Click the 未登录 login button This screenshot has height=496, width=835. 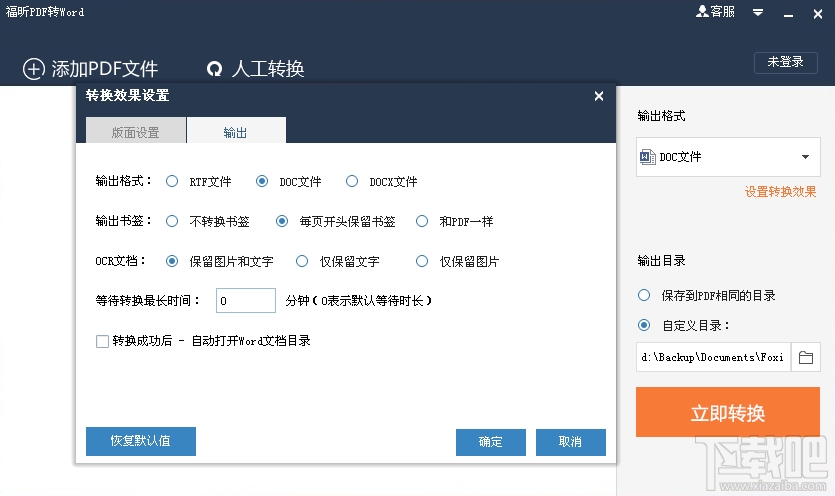tap(785, 63)
